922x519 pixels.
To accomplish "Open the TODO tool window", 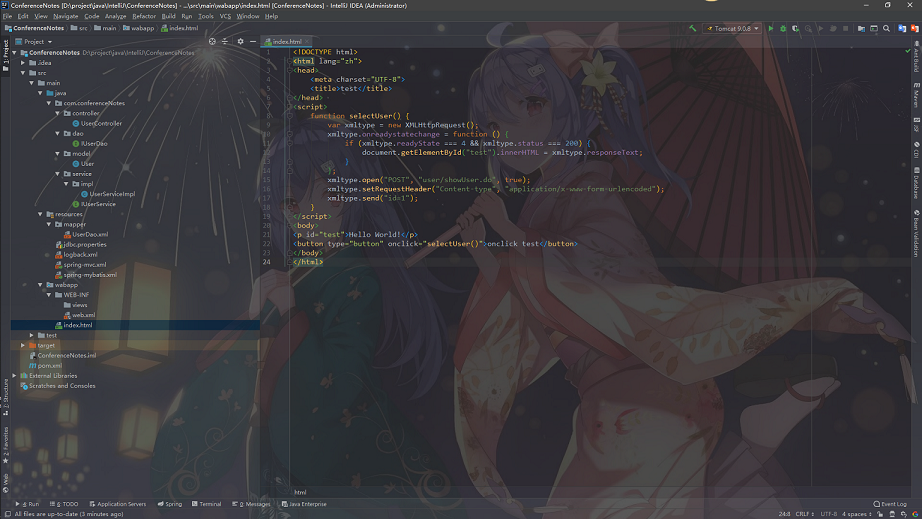I will pos(64,504).
